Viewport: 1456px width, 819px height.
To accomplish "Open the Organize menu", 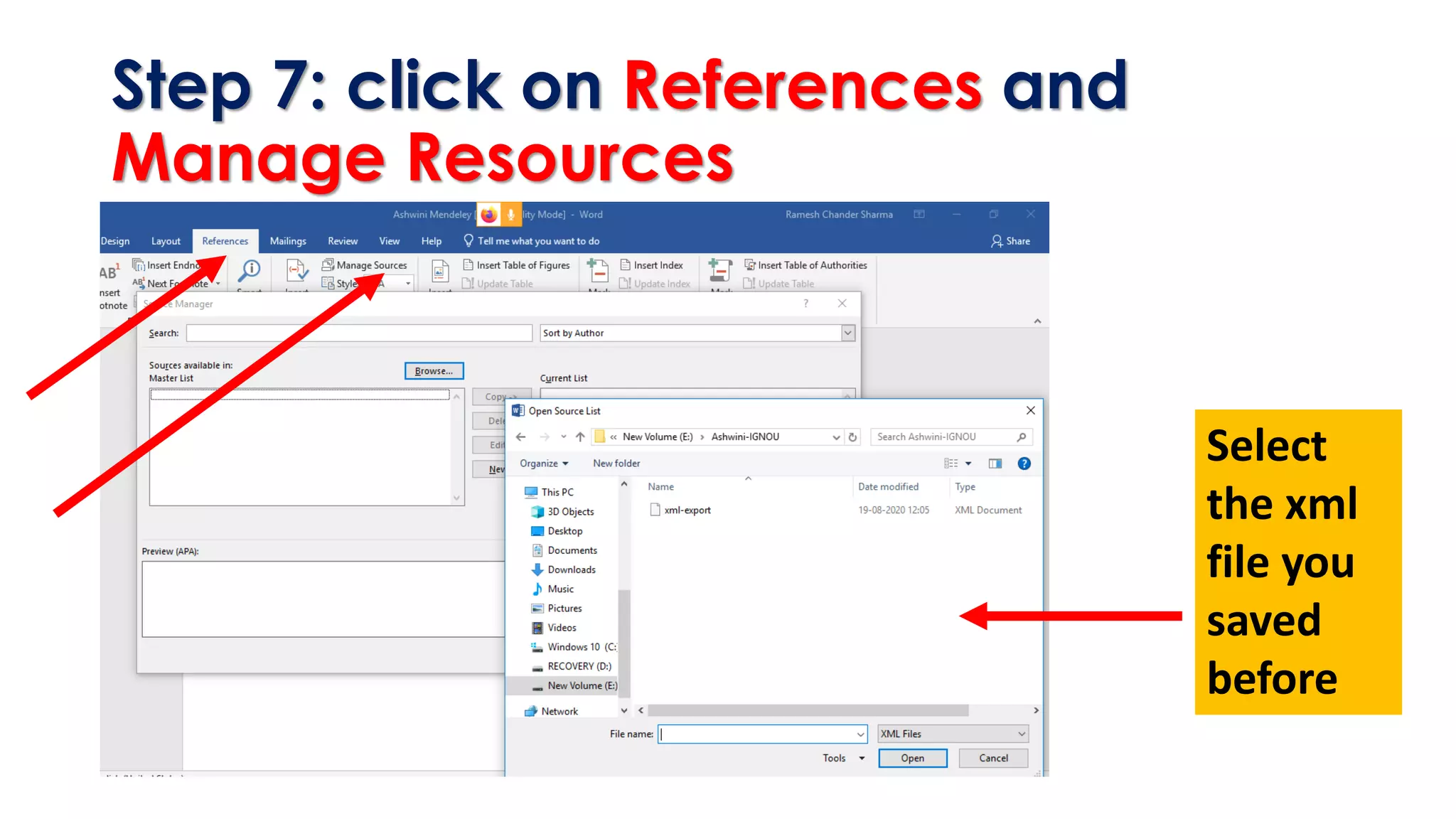I will pyautogui.click(x=544, y=464).
